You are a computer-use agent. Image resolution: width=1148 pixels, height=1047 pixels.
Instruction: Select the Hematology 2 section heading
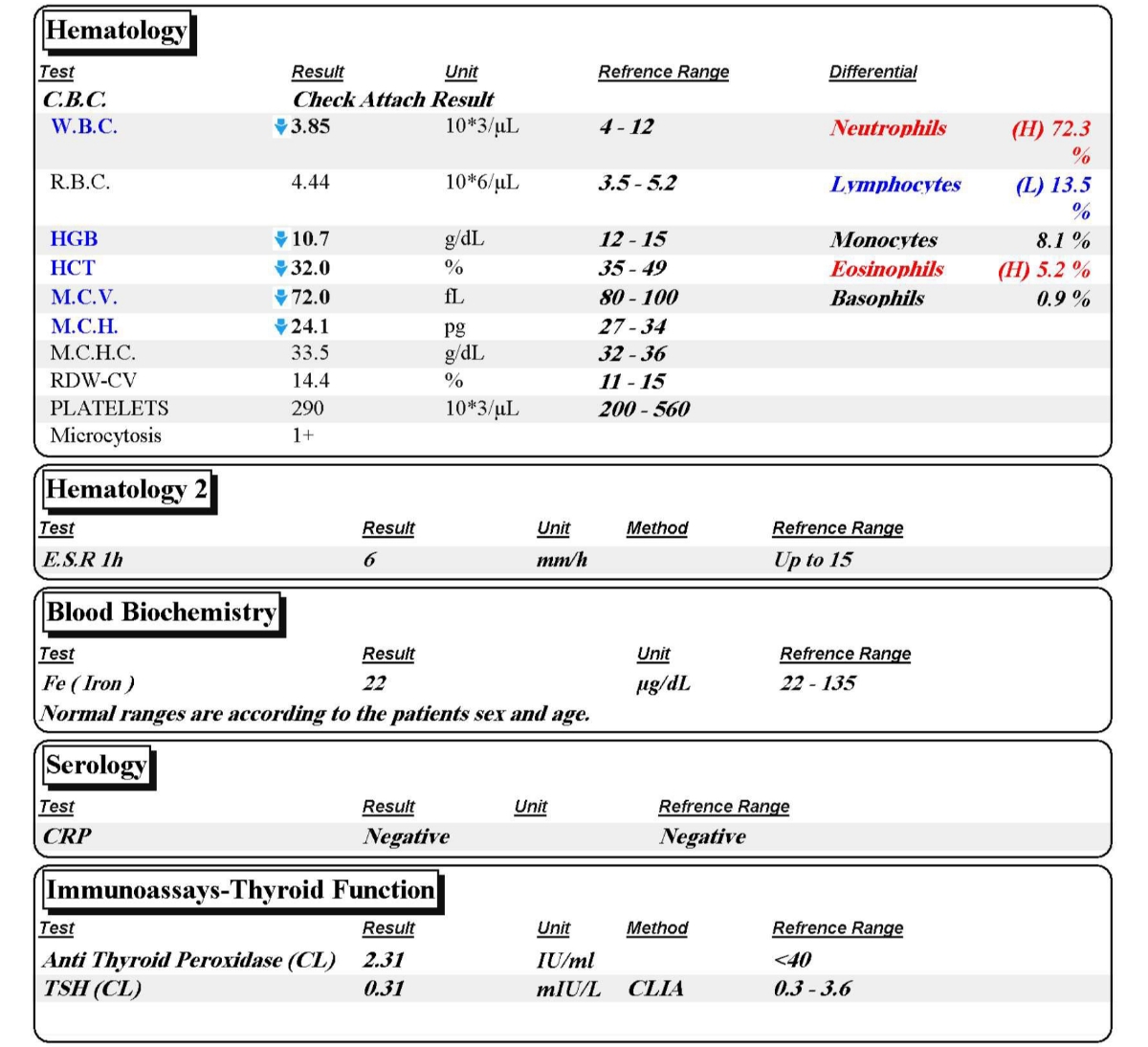point(126,490)
